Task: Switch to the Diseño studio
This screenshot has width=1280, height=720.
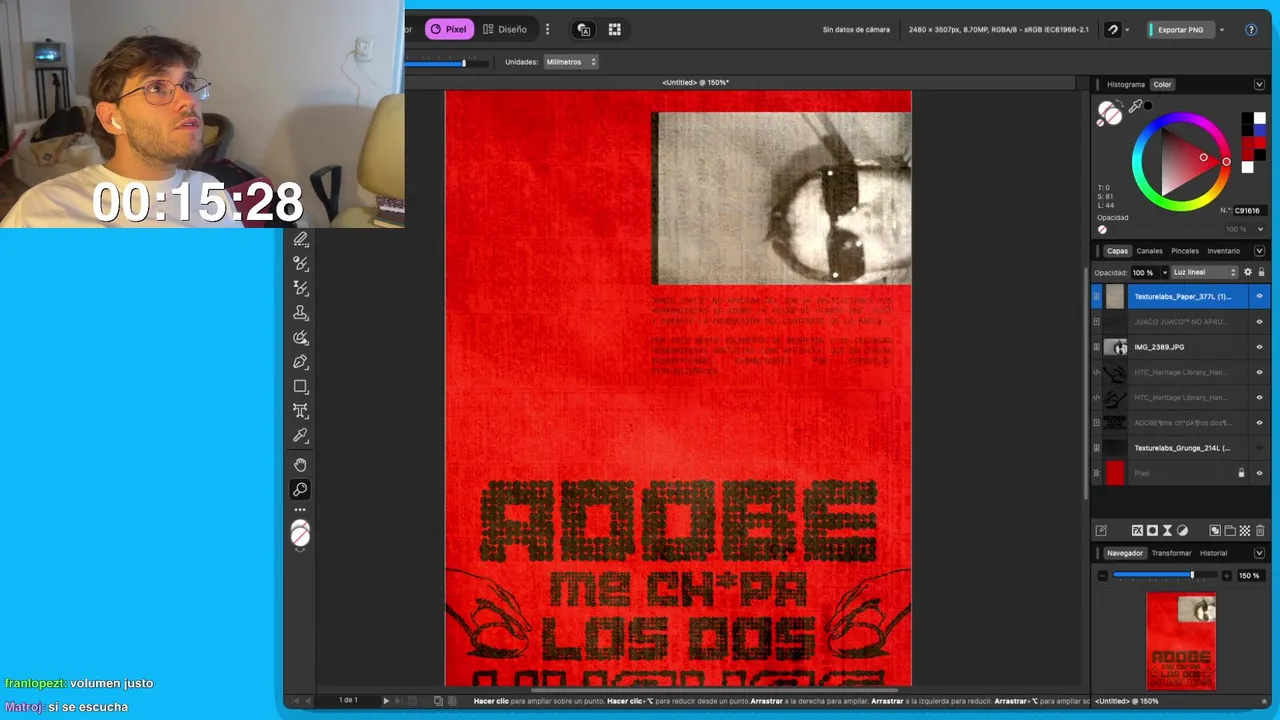Action: 504,30
